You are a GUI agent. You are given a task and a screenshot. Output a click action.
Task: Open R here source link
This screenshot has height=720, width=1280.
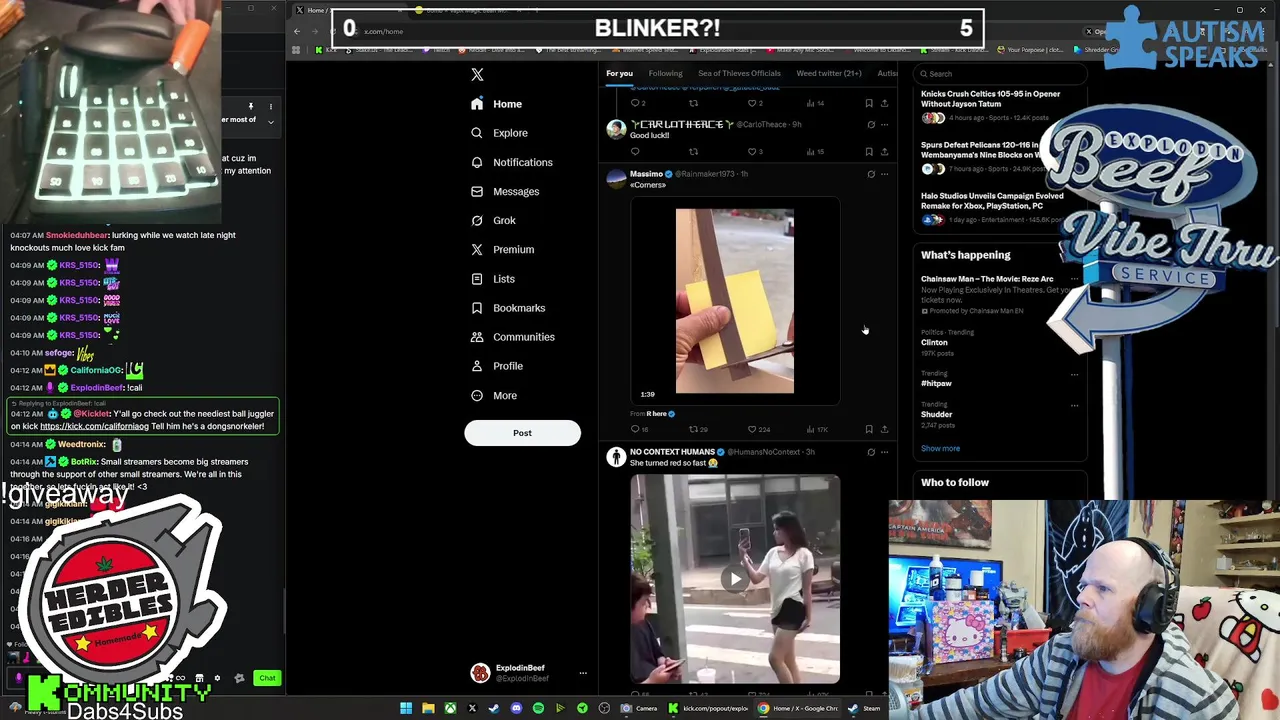[660, 414]
